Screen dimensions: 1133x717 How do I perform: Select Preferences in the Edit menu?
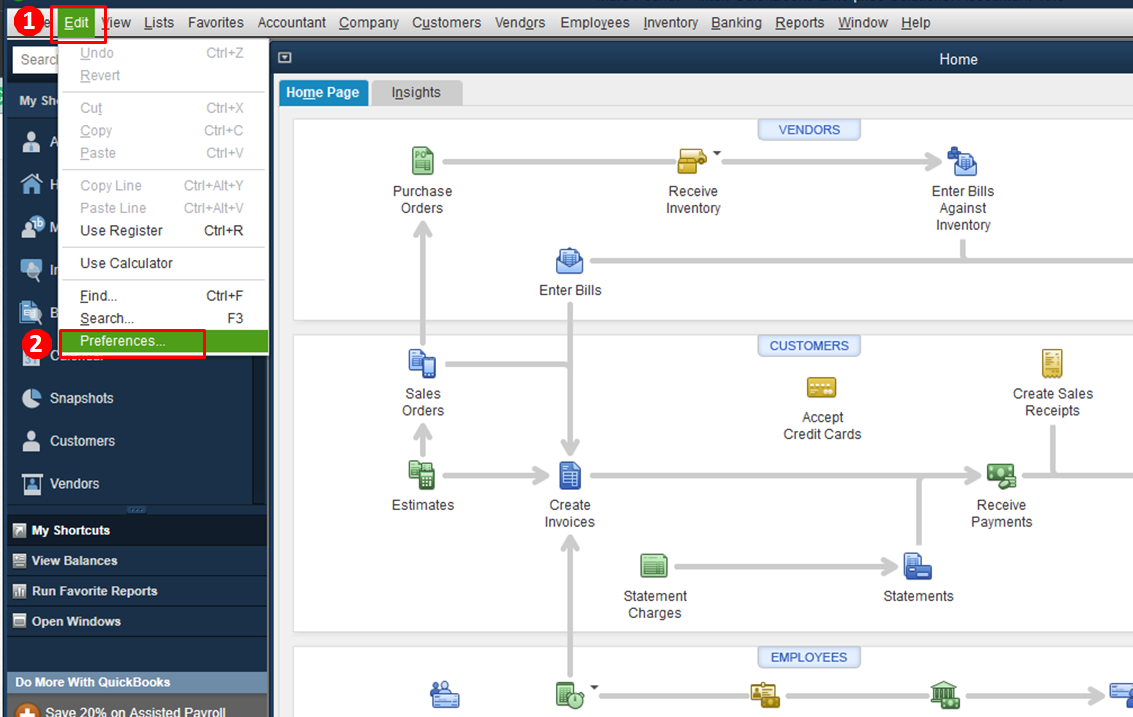[x=163, y=341]
